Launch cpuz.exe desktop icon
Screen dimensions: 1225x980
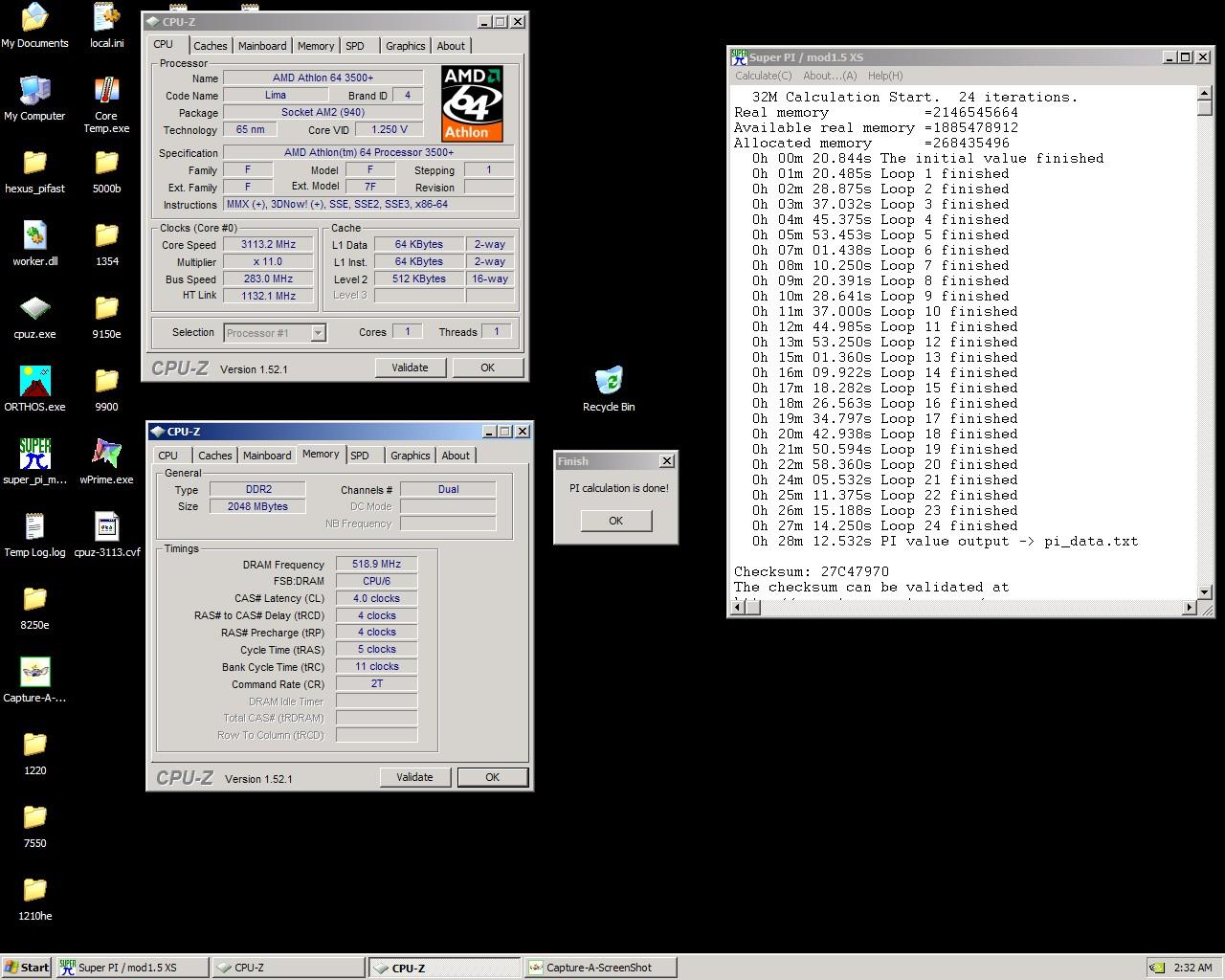click(34, 317)
